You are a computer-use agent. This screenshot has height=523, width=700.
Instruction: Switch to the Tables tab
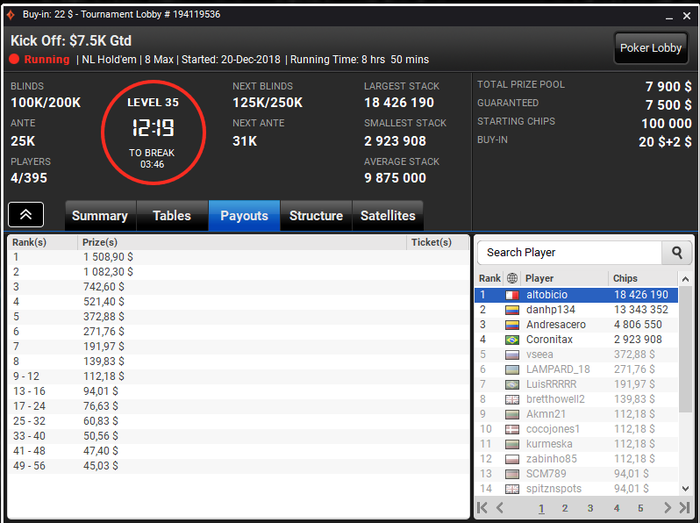click(172, 216)
